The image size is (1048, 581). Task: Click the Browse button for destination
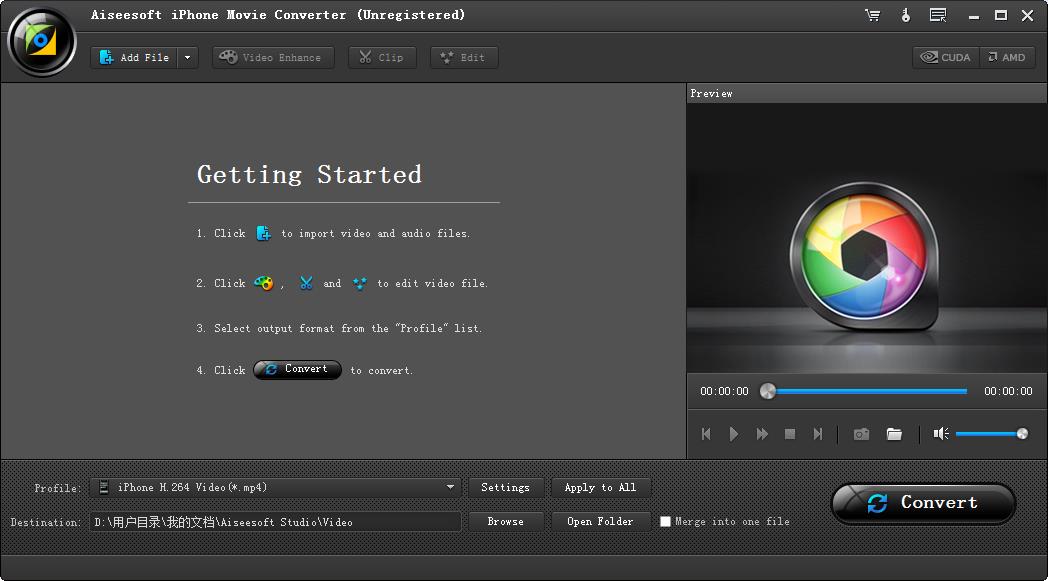(x=505, y=521)
